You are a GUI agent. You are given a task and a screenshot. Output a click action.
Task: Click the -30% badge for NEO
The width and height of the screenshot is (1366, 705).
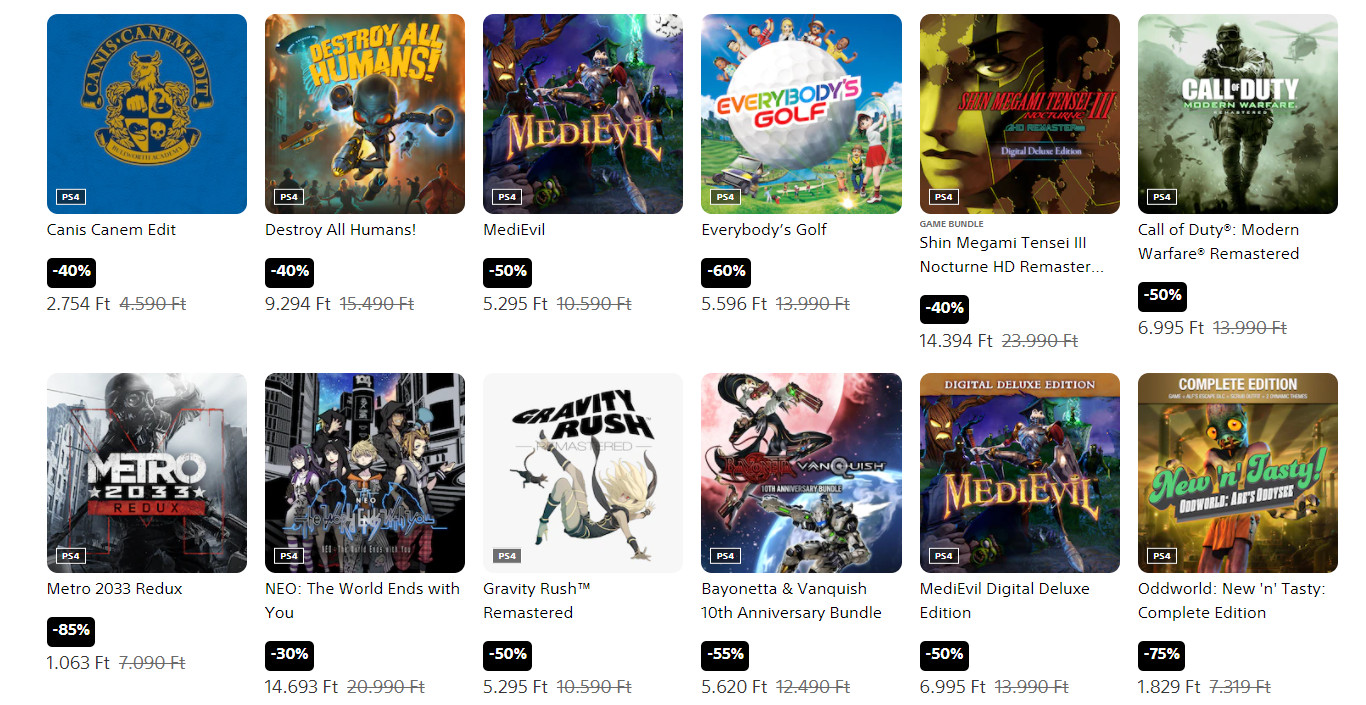tap(289, 654)
